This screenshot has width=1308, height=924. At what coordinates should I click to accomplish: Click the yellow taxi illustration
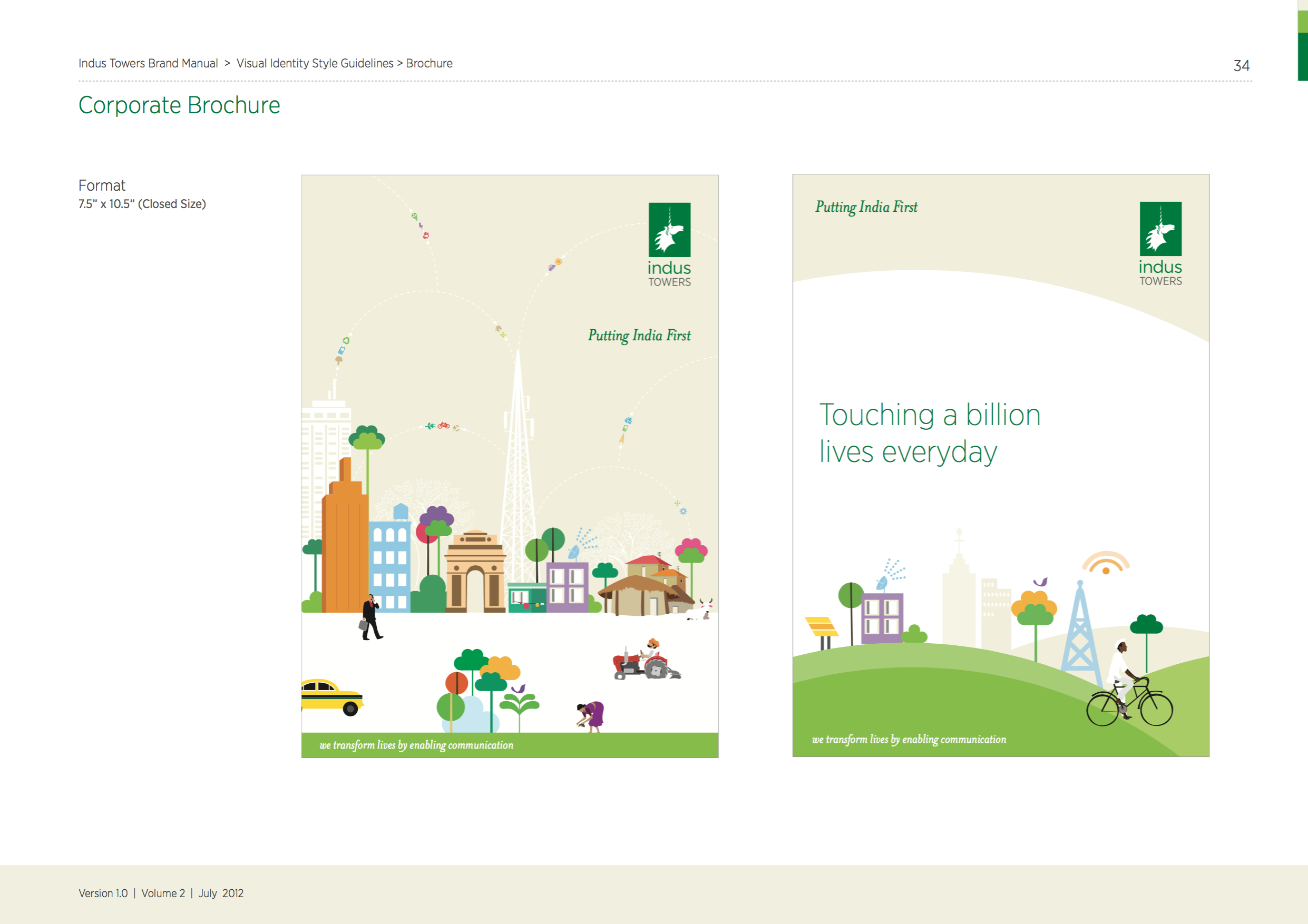[331, 697]
